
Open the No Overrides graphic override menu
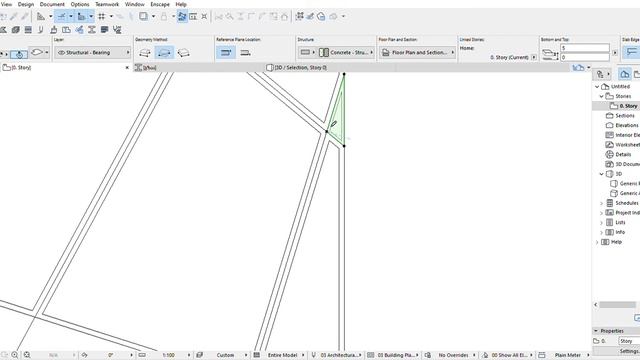(x=453, y=355)
